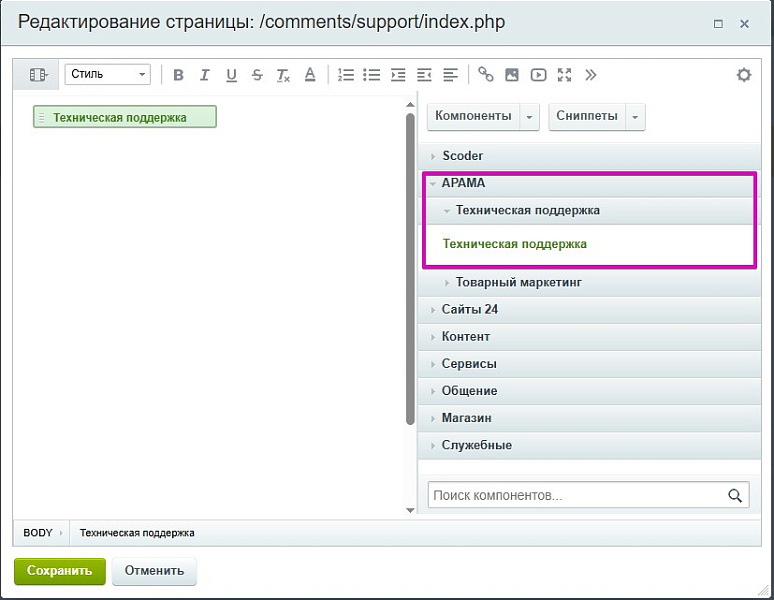Toggle bold text formatting
Viewport: 774px width, 600px height.
[179, 75]
